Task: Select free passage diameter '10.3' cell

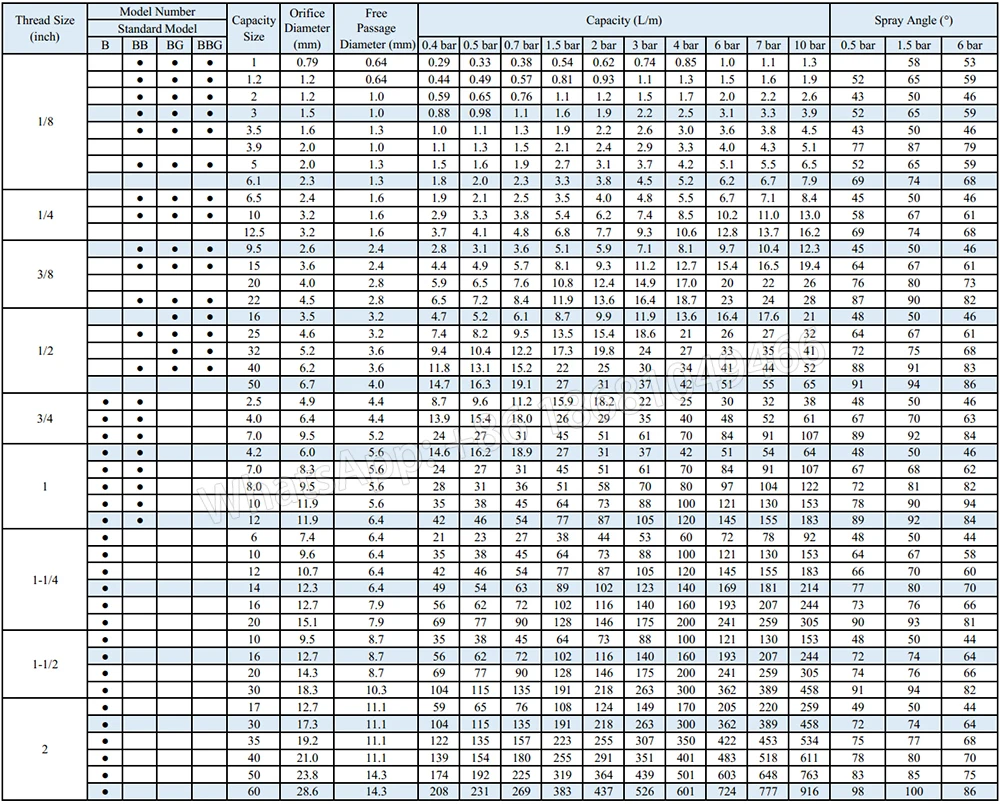Action: coord(376,690)
